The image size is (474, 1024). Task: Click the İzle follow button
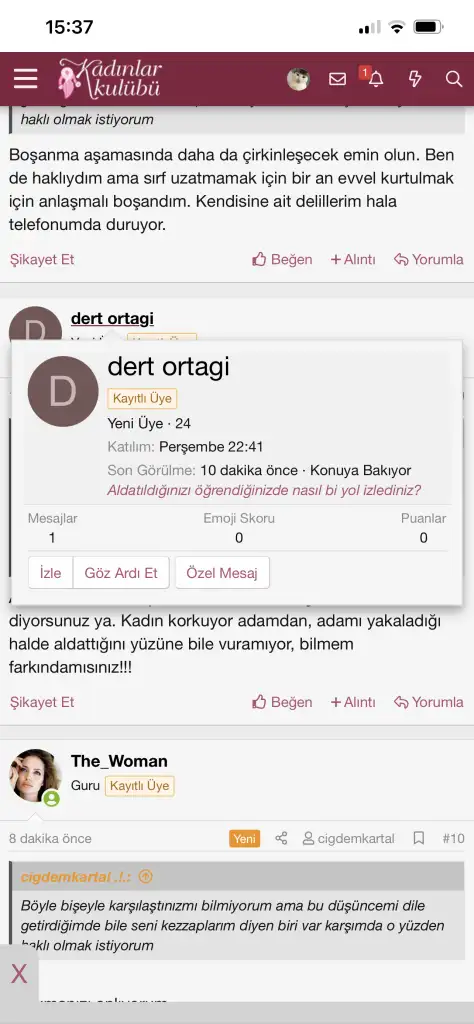tap(50, 573)
